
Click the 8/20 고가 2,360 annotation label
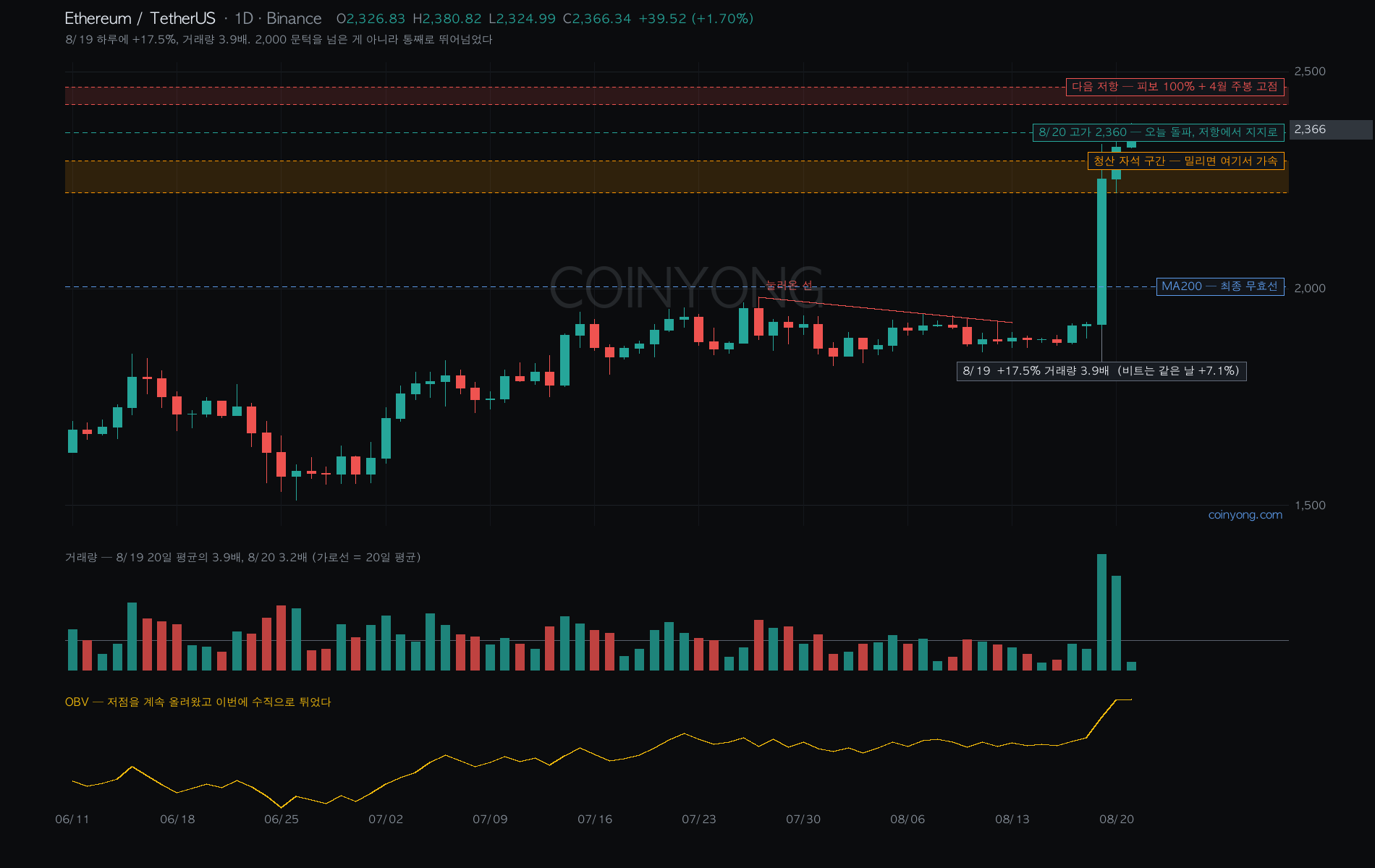1158,132
